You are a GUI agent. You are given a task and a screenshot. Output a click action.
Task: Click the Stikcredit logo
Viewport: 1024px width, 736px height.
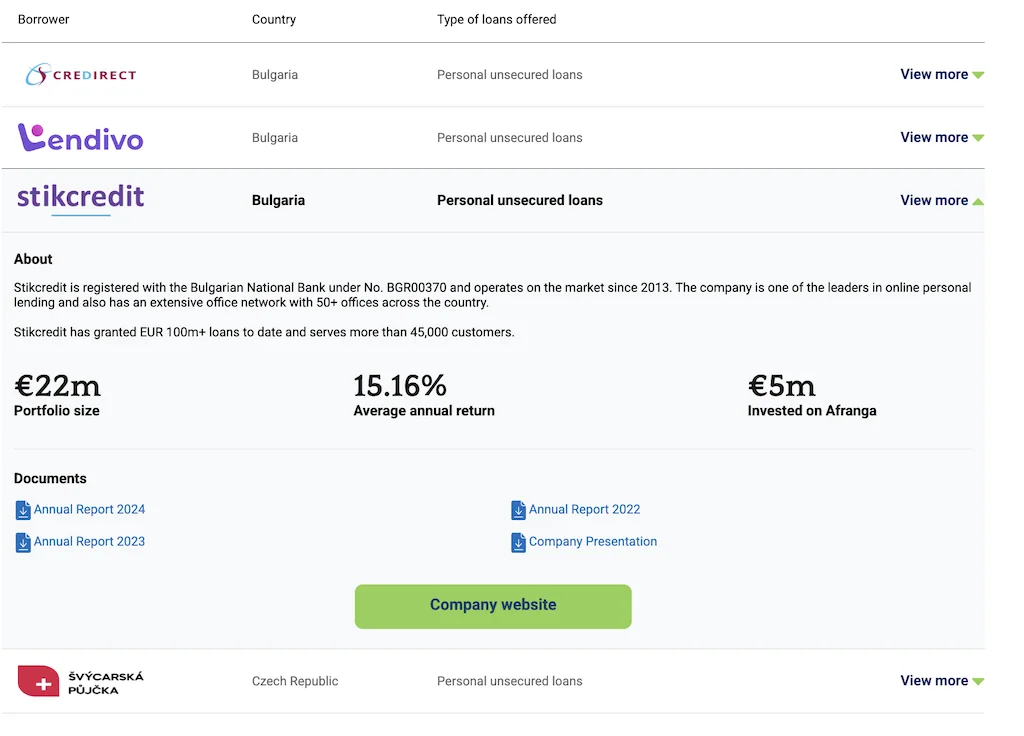[80, 197]
